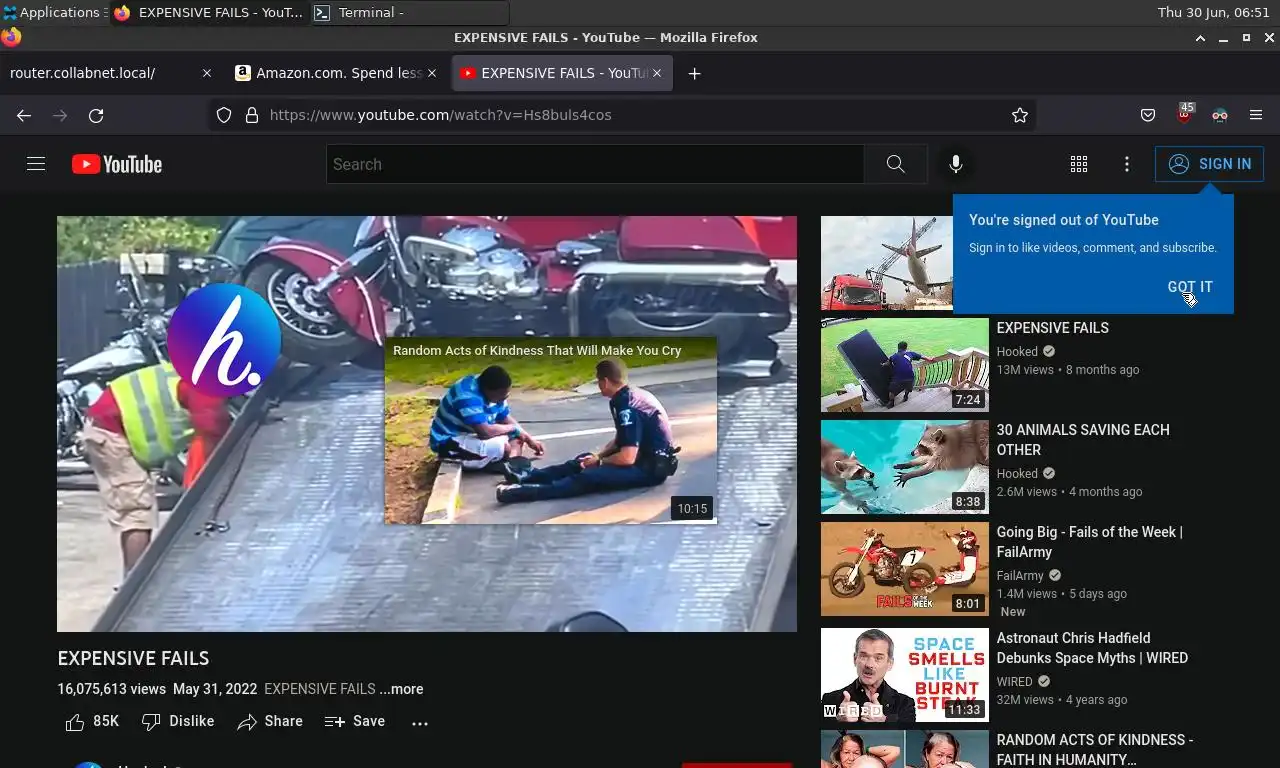
Task: Open the Pocket save icon
Action: (1148, 115)
